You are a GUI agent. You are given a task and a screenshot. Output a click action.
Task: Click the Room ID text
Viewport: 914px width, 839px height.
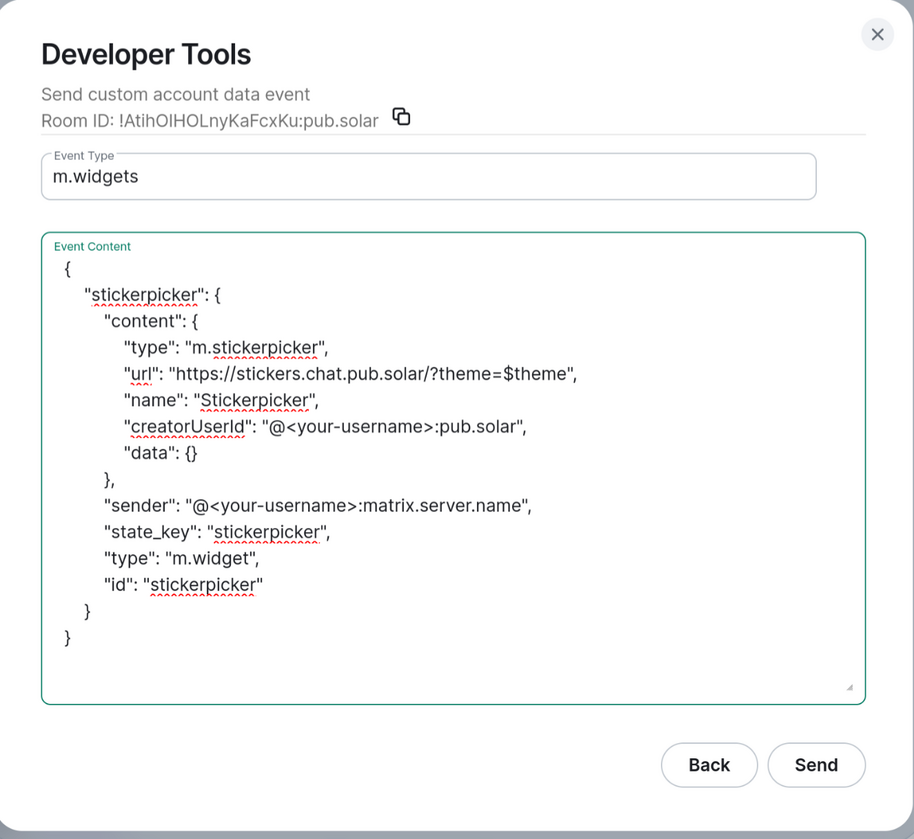pyautogui.click(x=210, y=121)
